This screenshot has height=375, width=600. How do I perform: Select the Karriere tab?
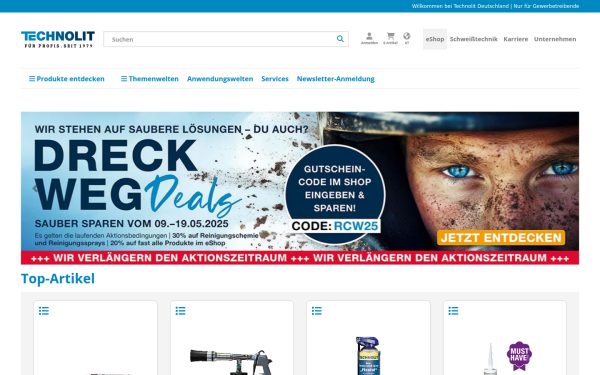515,39
